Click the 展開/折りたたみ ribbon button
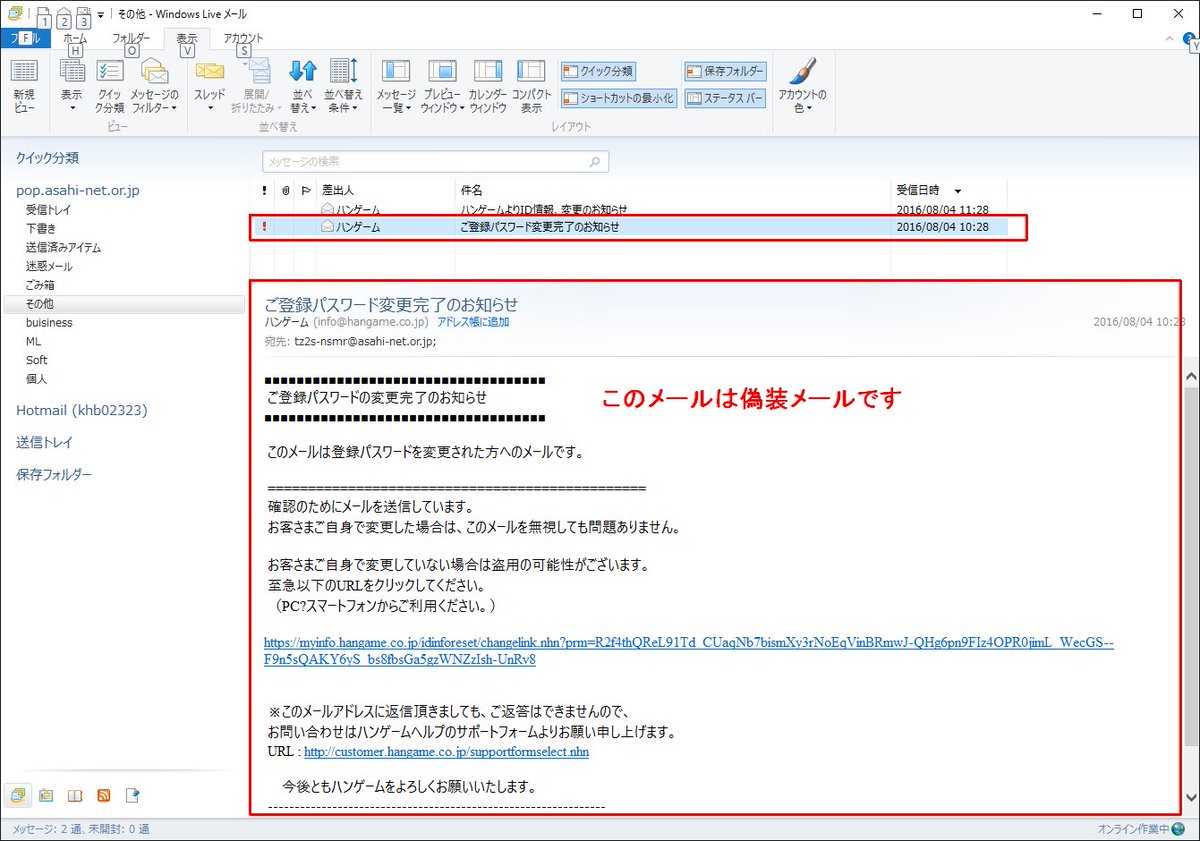The height and width of the screenshot is (841, 1200). [257, 86]
